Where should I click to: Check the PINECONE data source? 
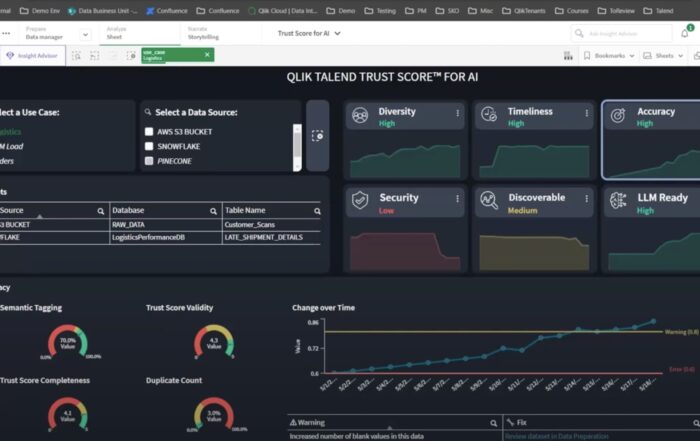click(149, 161)
